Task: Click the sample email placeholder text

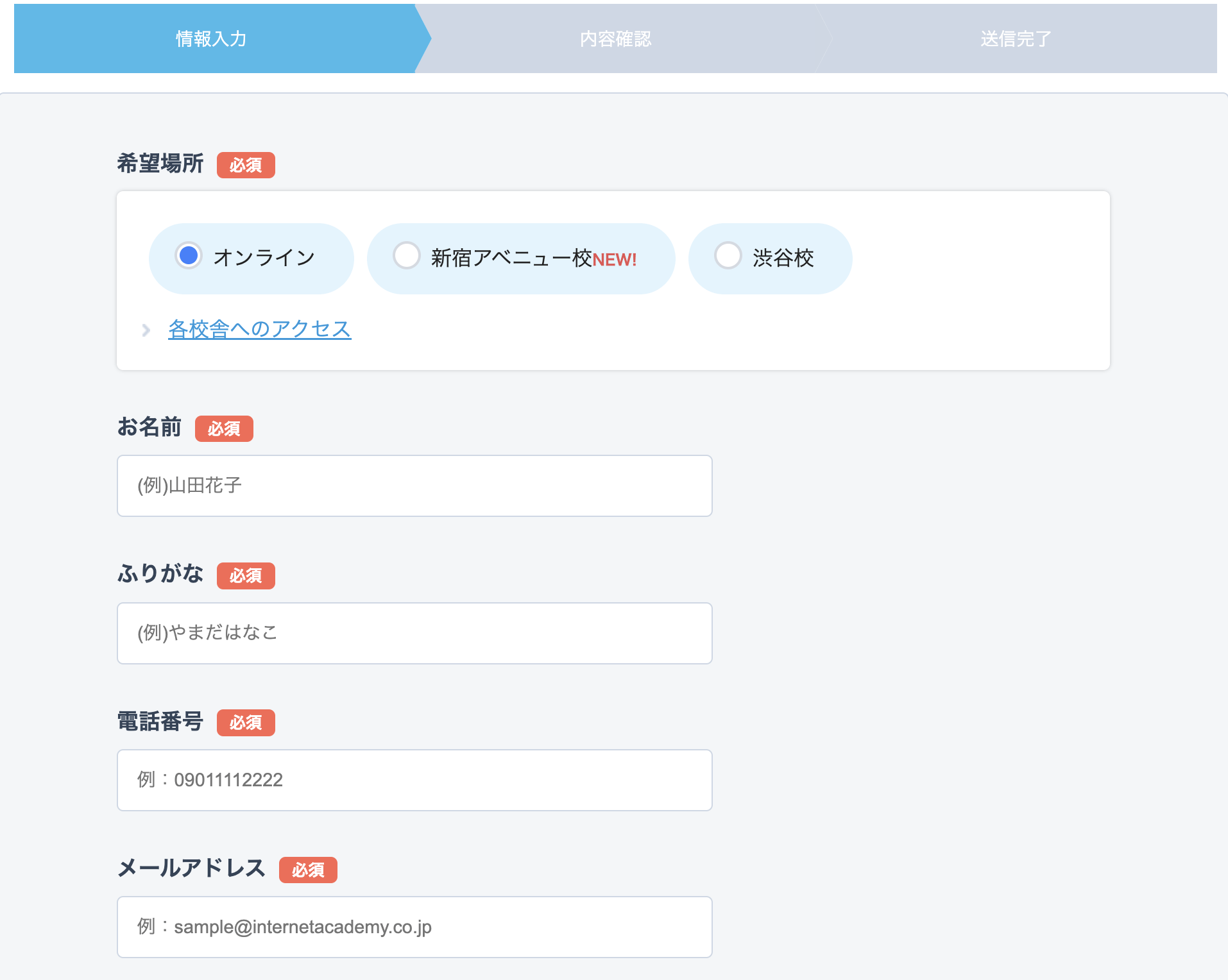Action: click(286, 927)
